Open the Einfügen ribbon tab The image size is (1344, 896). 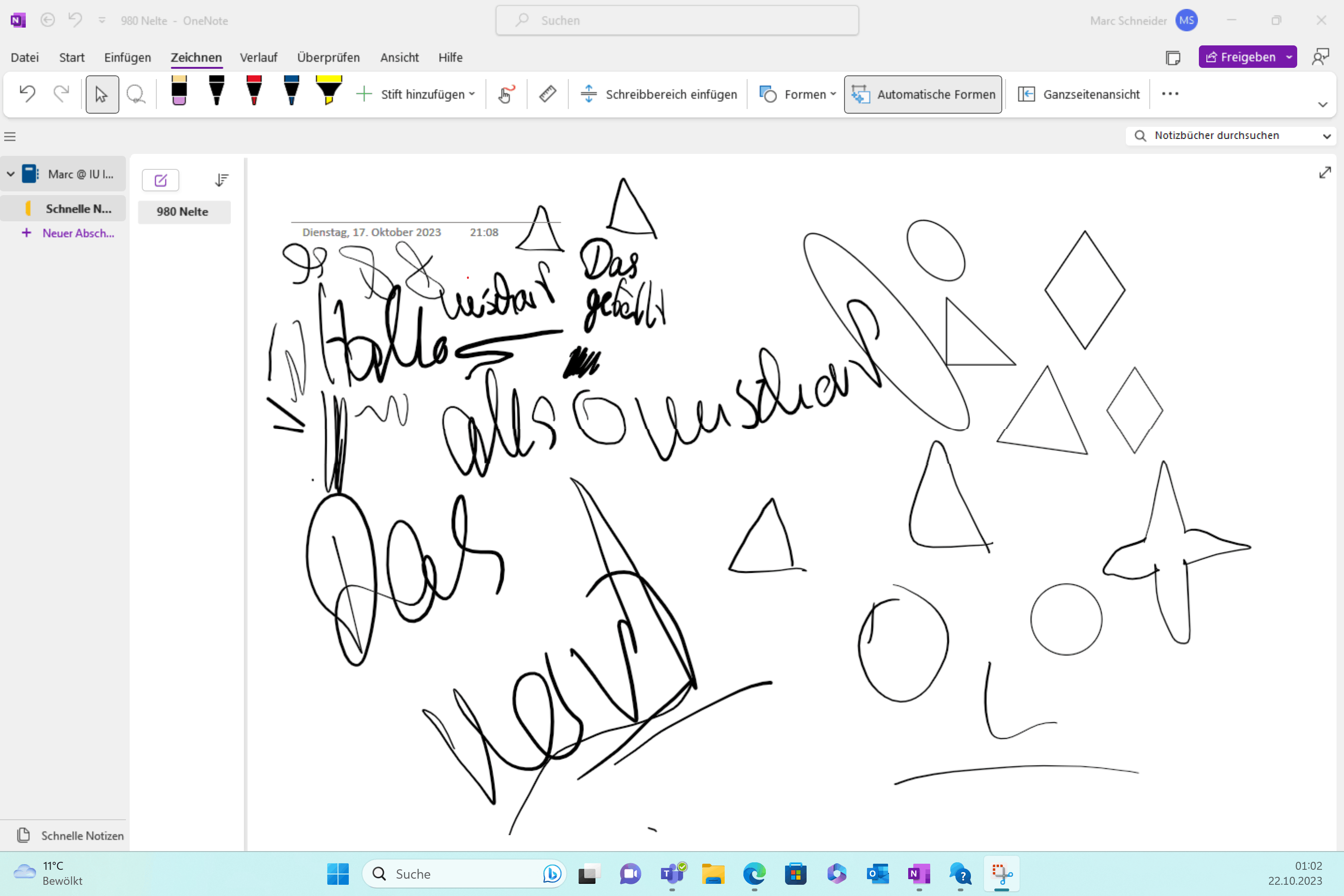coord(127,58)
